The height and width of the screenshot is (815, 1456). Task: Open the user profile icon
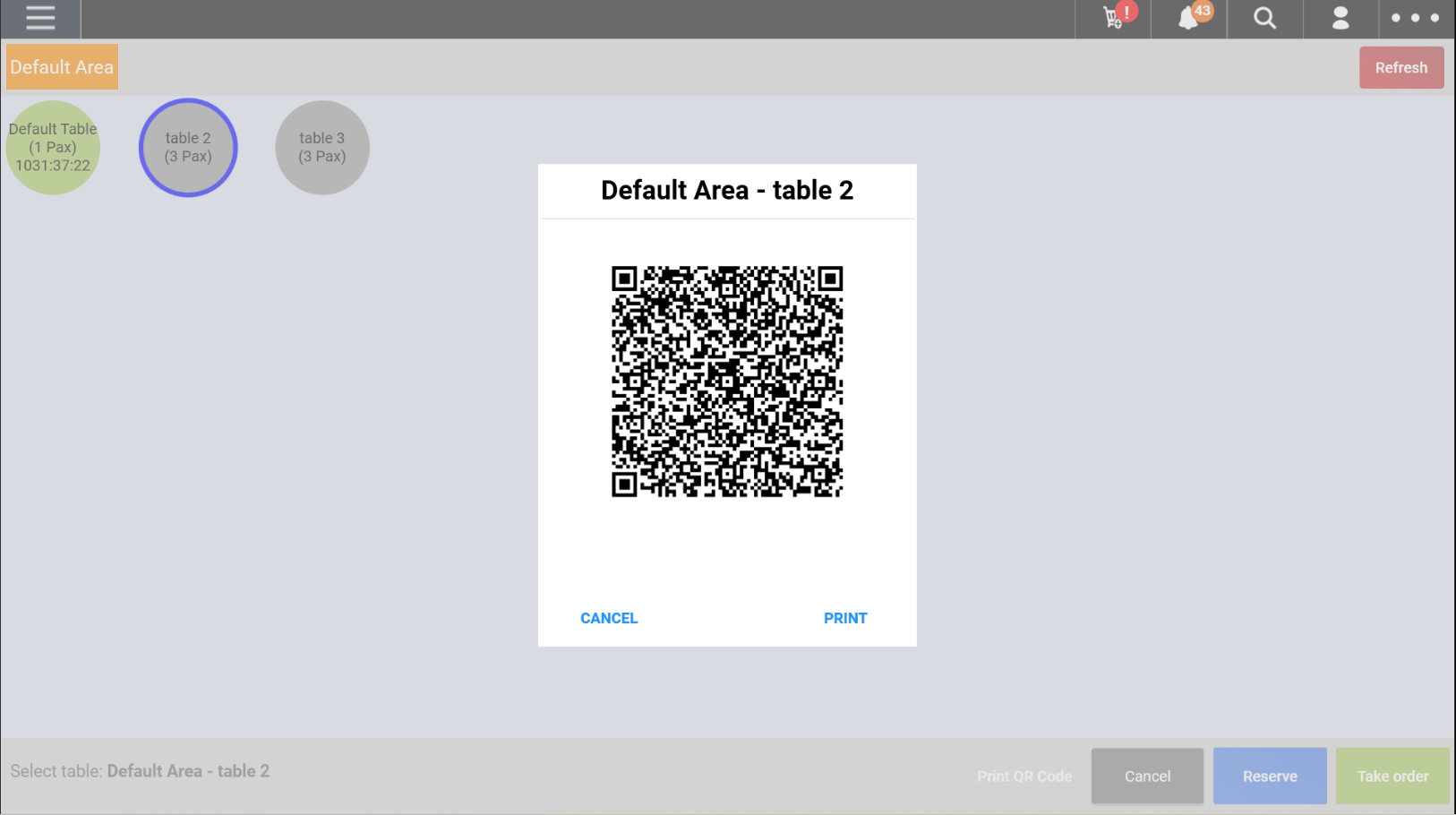click(x=1340, y=19)
